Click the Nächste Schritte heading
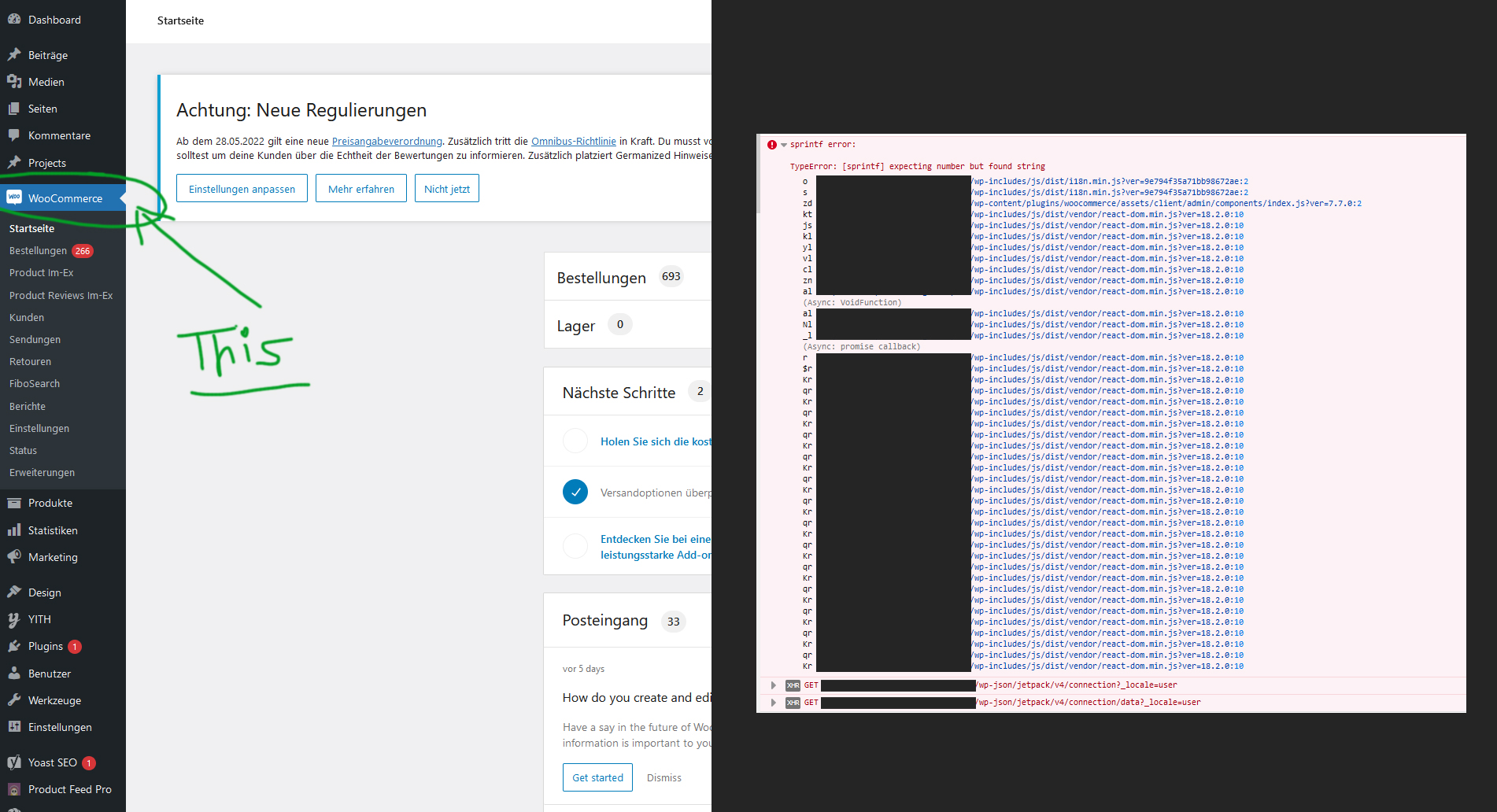Viewport: 1497px width, 812px height. (x=619, y=393)
